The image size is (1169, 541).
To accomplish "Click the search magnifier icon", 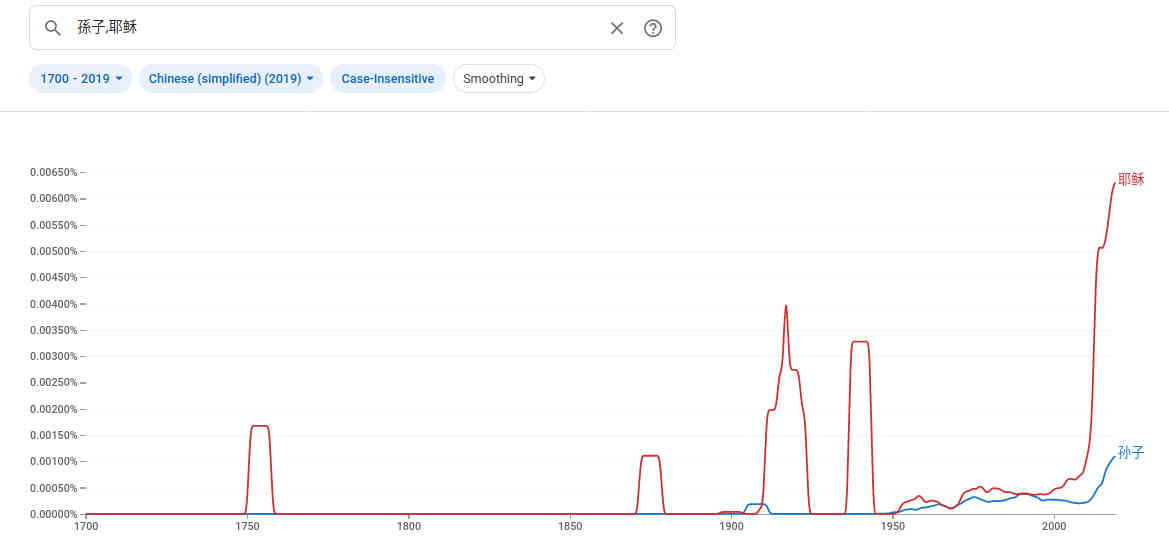I will click(x=53, y=28).
